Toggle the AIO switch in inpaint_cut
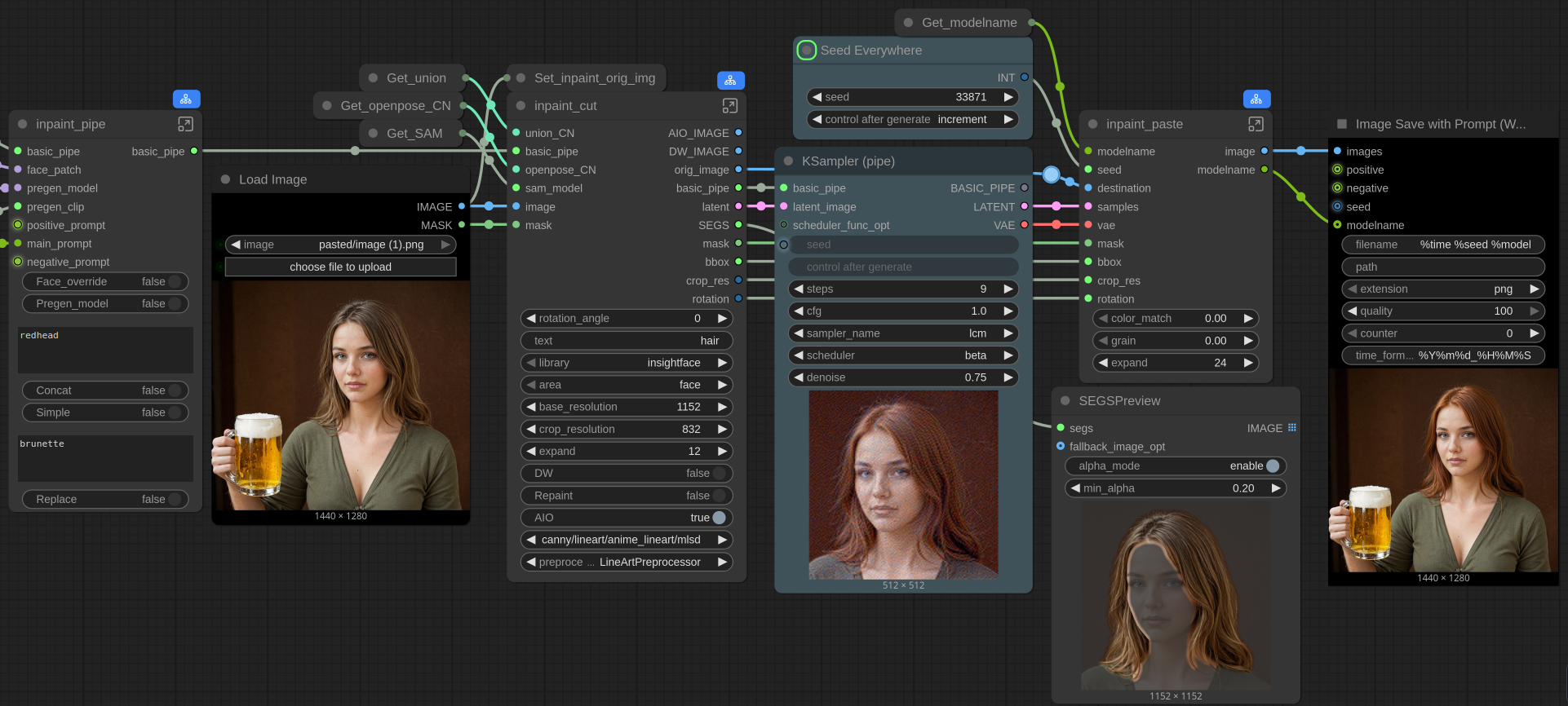Screen dimensions: 1568x706 pyautogui.click(x=718, y=518)
